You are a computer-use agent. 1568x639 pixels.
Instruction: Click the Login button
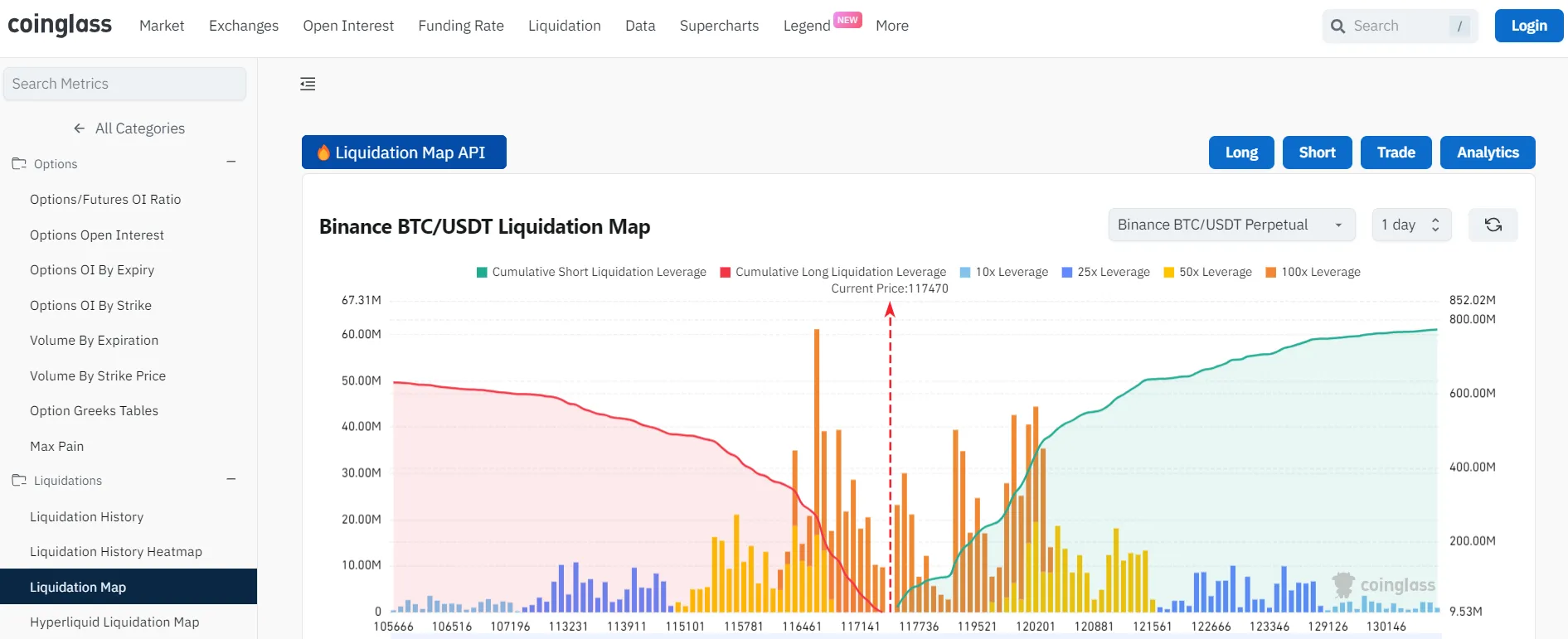(x=1529, y=26)
